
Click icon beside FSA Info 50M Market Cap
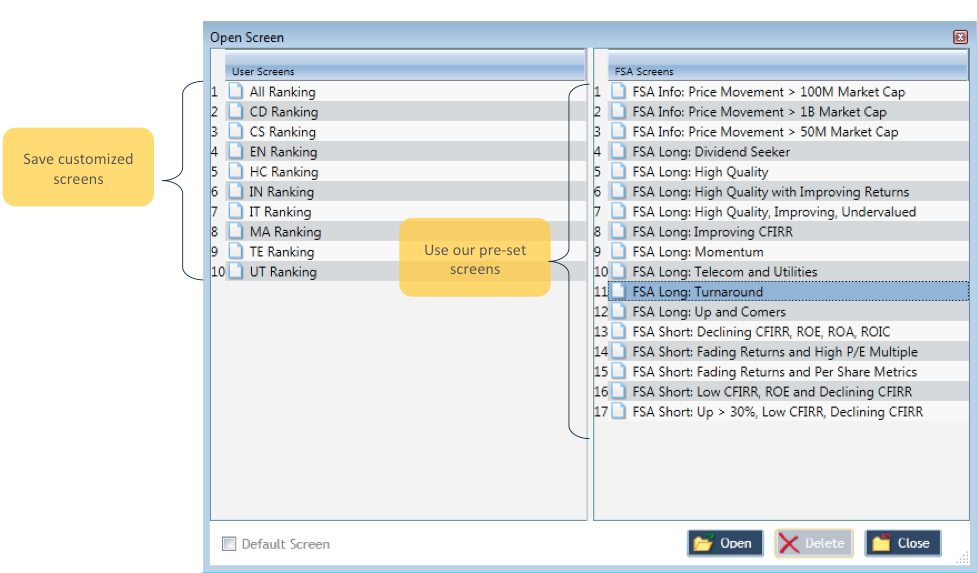[x=618, y=131]
